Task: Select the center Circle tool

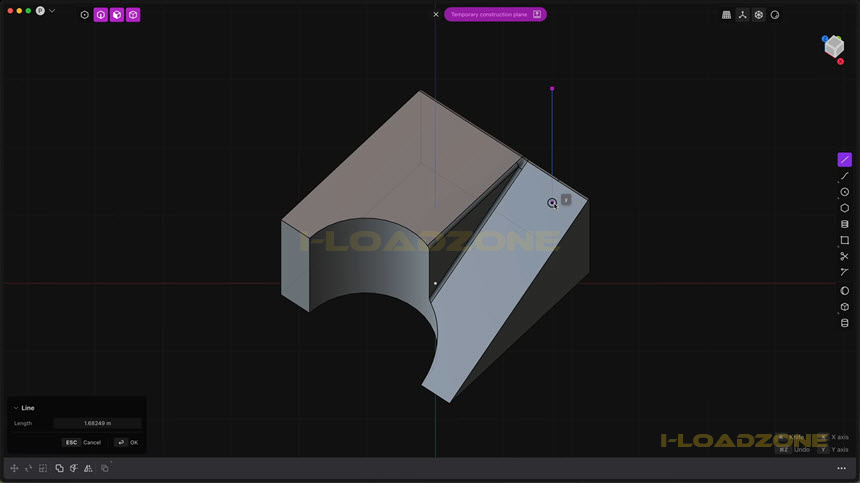Action: (845, 192)
